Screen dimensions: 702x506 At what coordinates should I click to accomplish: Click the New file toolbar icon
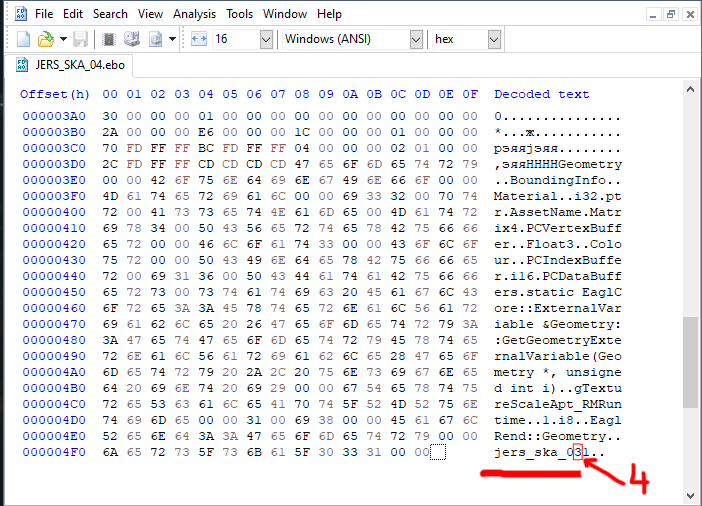pyautogui.click(x=23, y=39)
